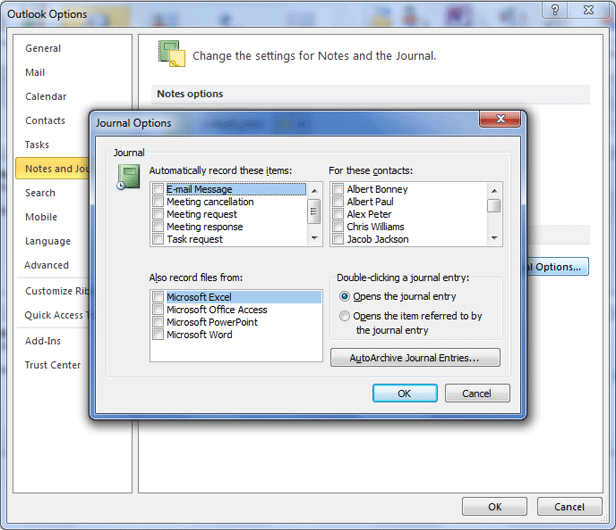Select Tasks in the options sidebar
The height and width of the screenshot is (530, 616).
pyautogui.click(x=37, y=145)
